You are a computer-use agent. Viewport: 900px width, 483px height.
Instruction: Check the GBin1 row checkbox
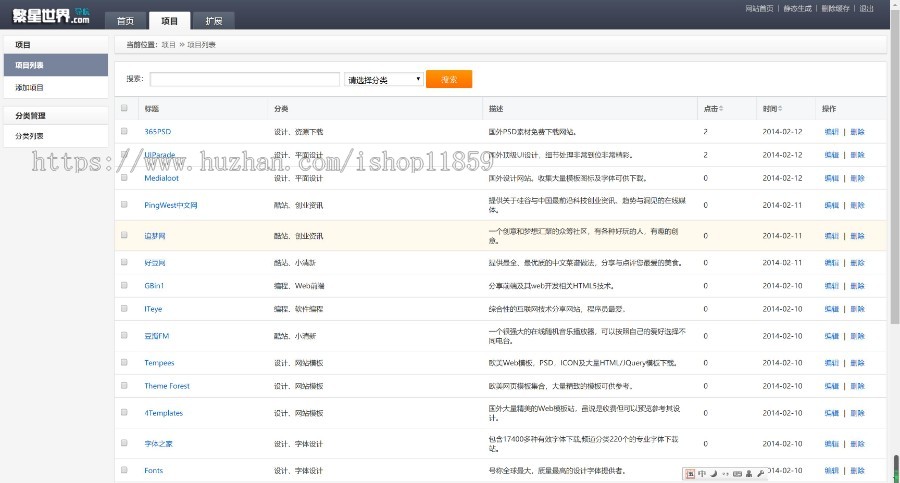click(x=124, y=285)
